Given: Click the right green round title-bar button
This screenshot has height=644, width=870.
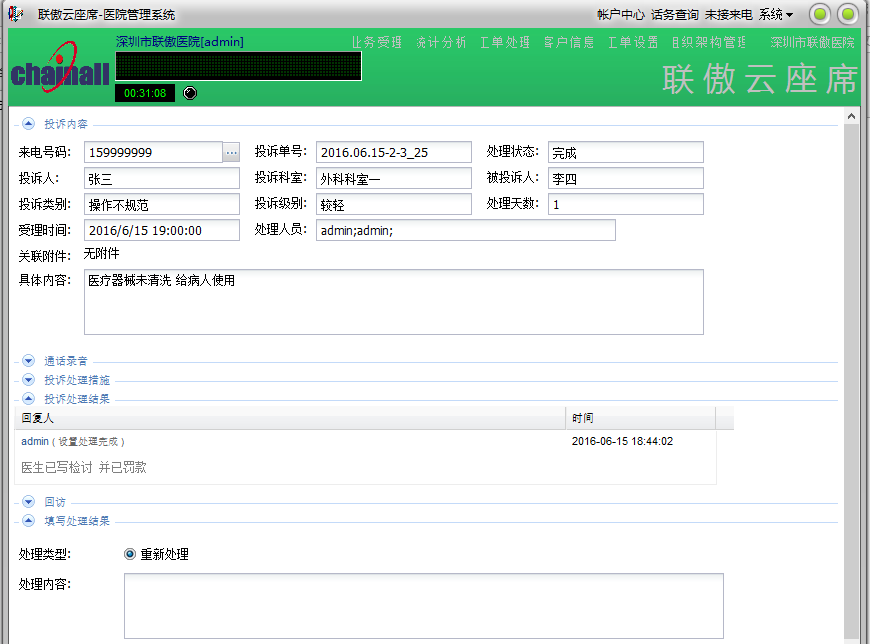Looking at the screenshot, I should 847,14.
